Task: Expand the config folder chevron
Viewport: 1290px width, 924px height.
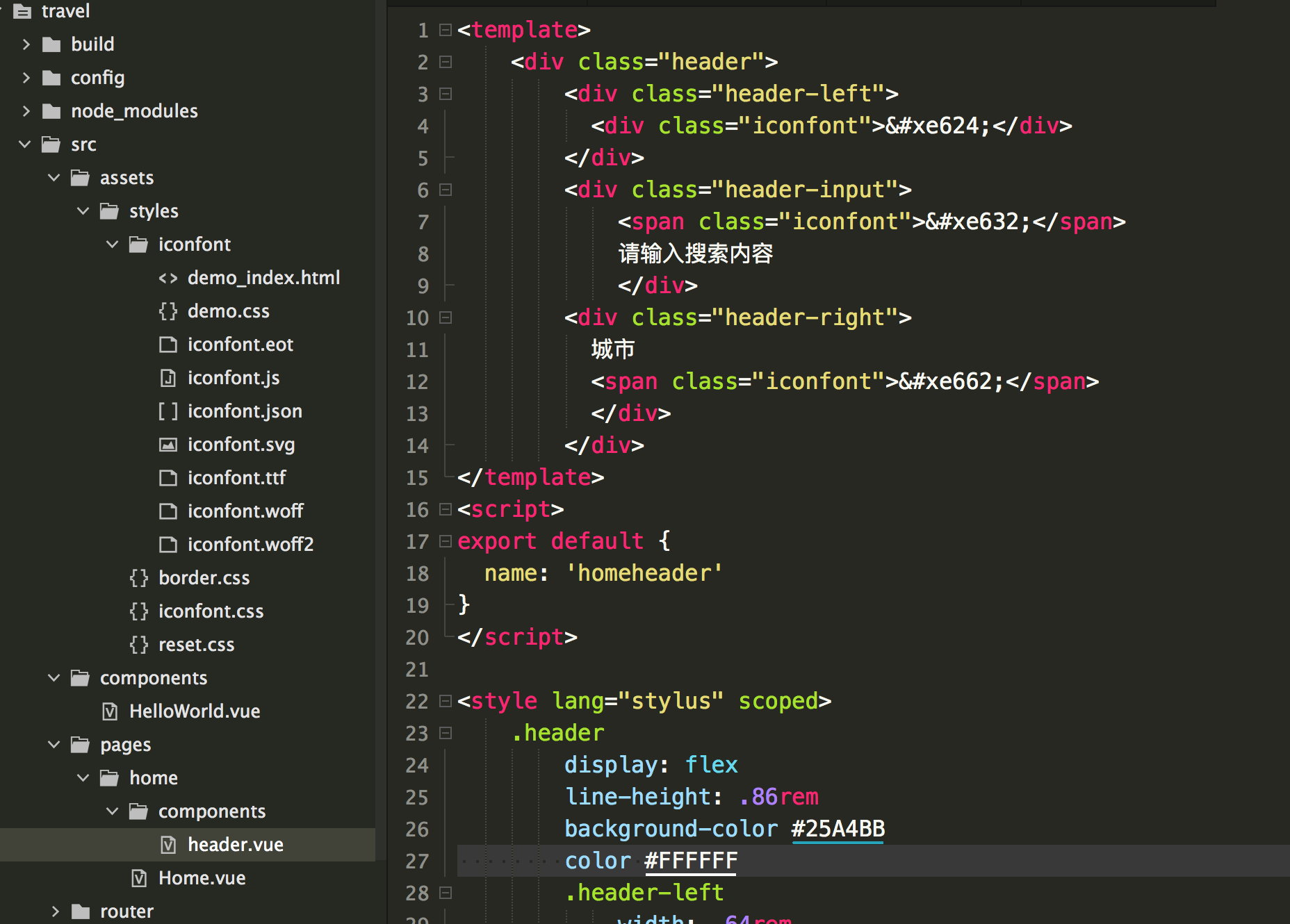Action: [x=26, y=78]
